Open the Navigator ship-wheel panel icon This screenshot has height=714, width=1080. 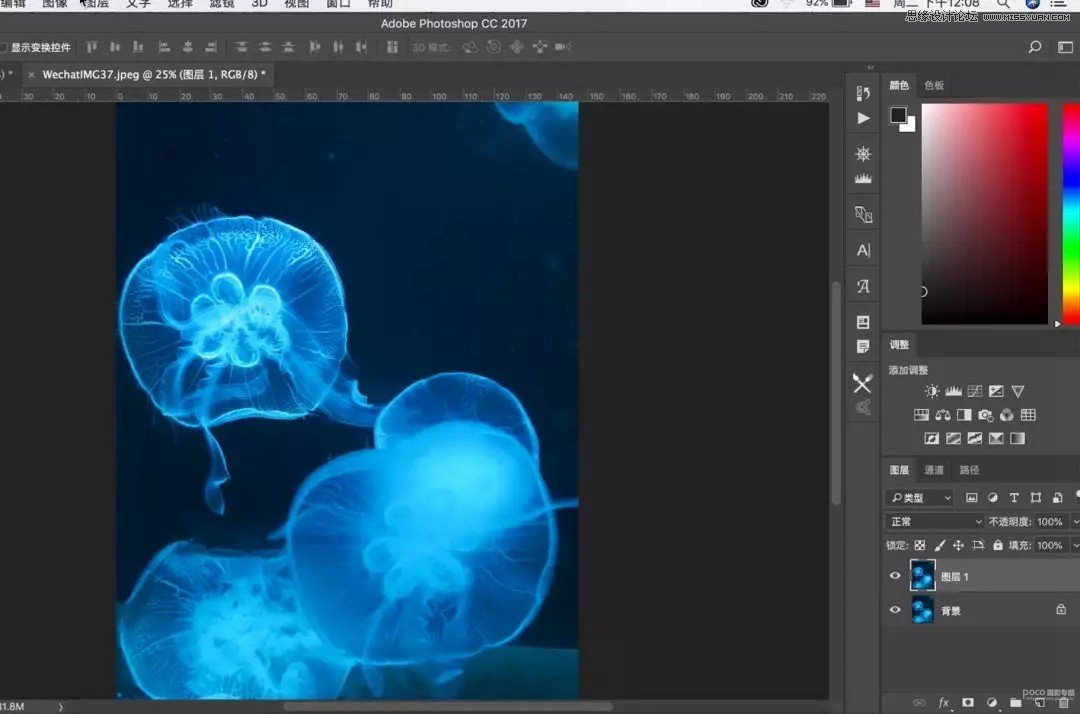point(863,154)
